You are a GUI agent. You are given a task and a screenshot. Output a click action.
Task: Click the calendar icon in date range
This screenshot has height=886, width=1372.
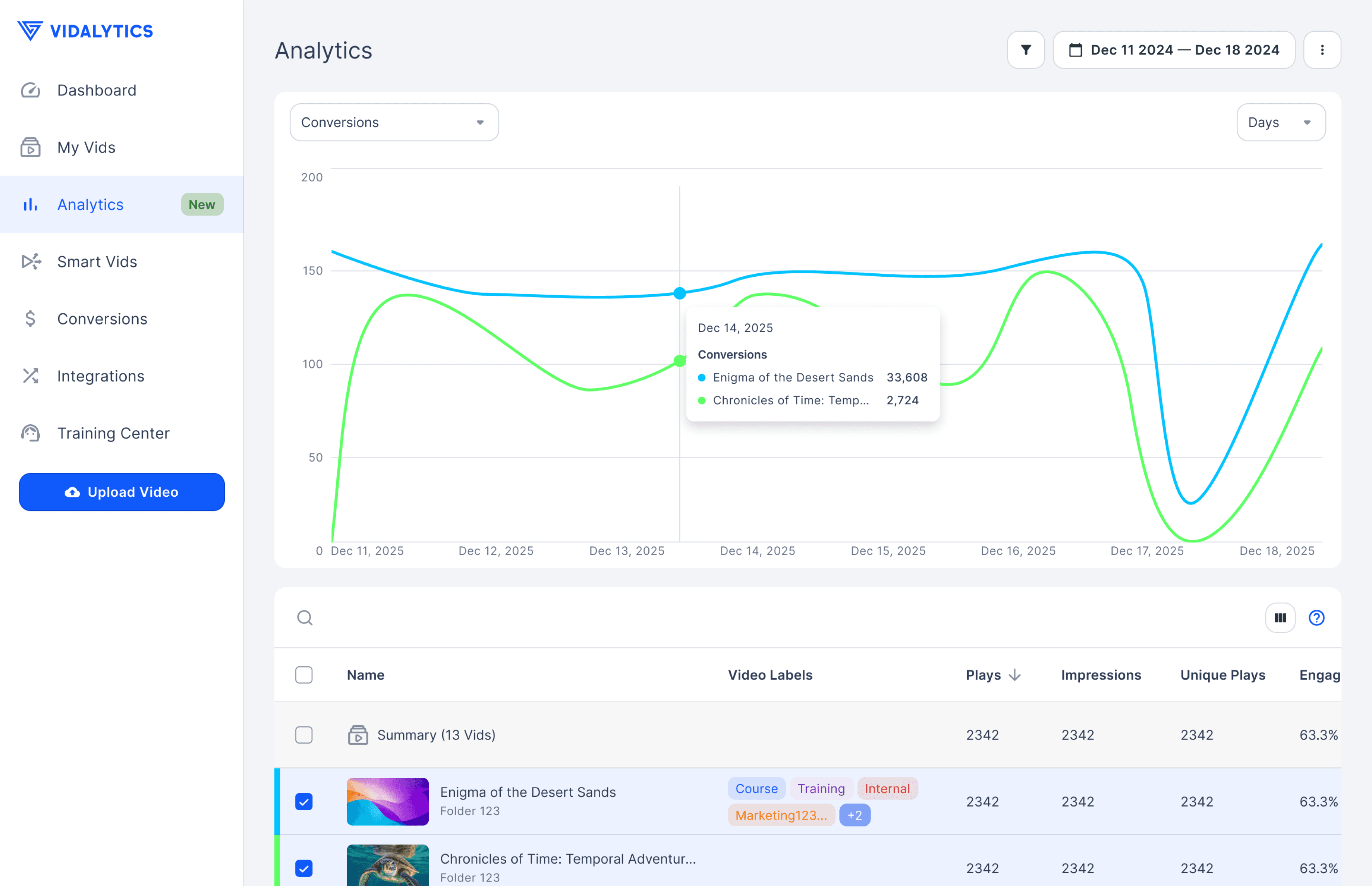(1075, 50)
